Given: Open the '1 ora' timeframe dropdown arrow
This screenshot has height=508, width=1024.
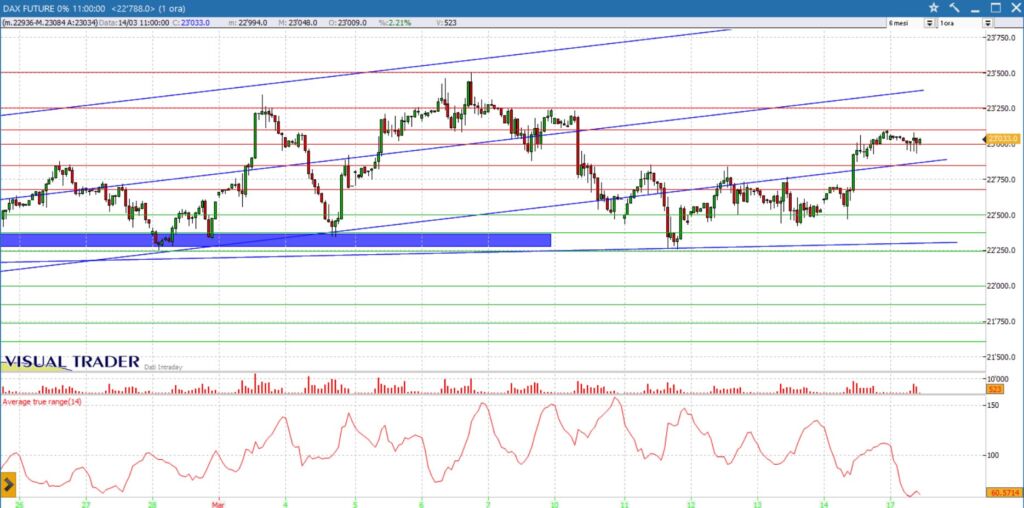Looking at the screenshot, I should 988,23.
